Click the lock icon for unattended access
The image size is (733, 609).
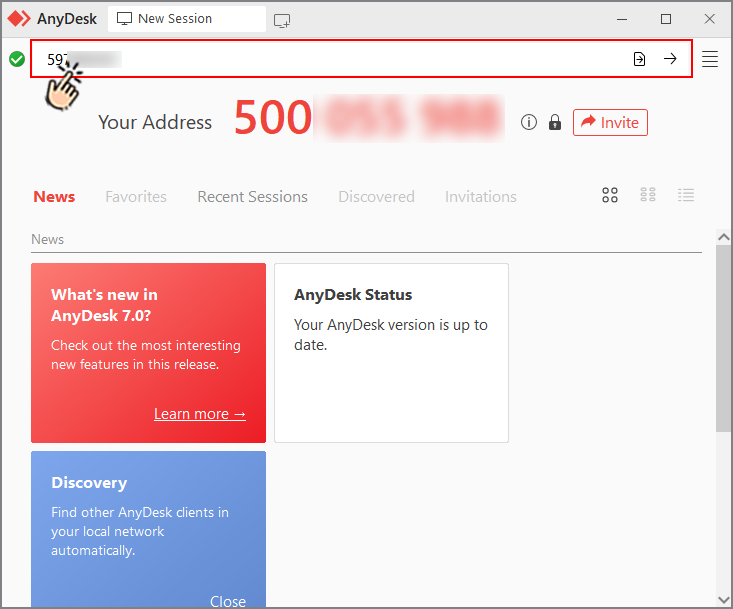click(x=555, y=122)
